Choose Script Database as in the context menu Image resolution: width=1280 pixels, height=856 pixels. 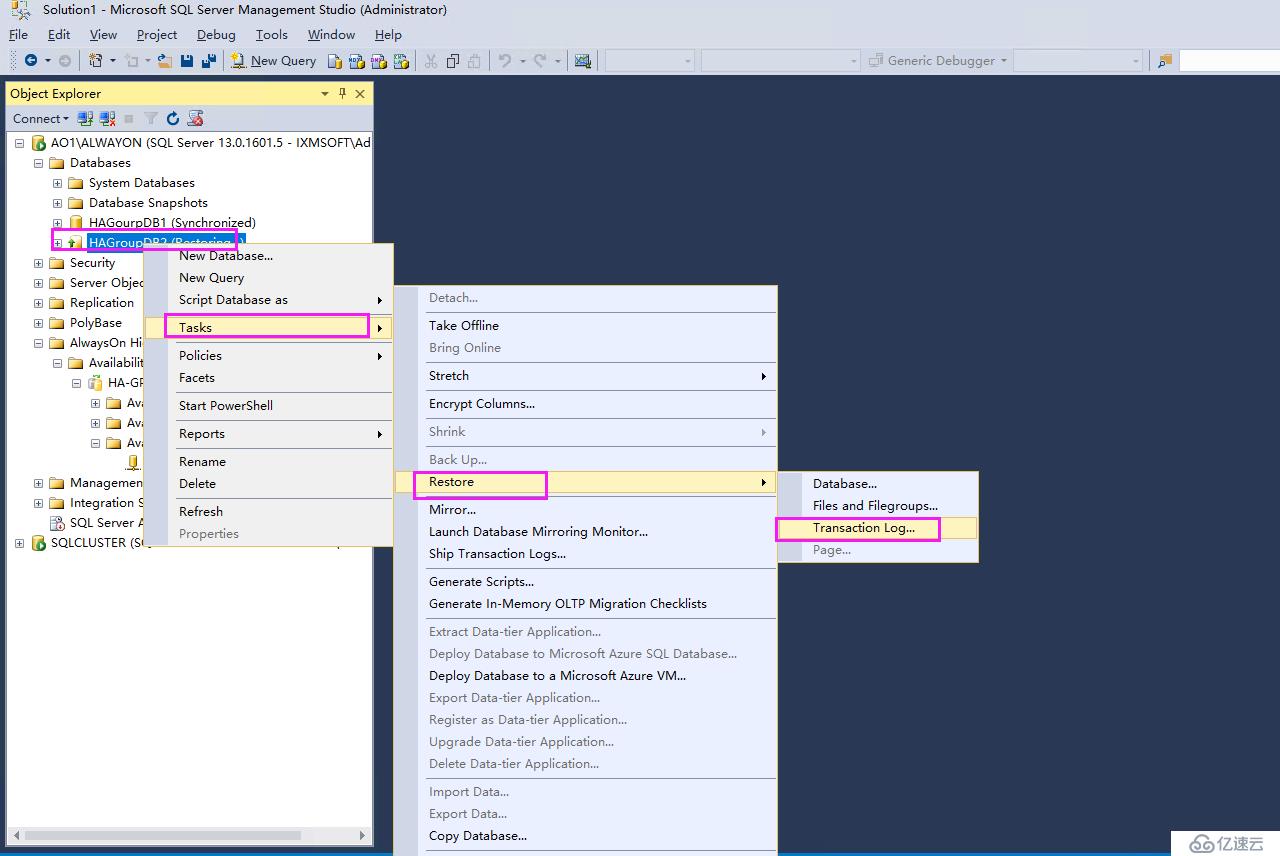(x=268, y=300)
